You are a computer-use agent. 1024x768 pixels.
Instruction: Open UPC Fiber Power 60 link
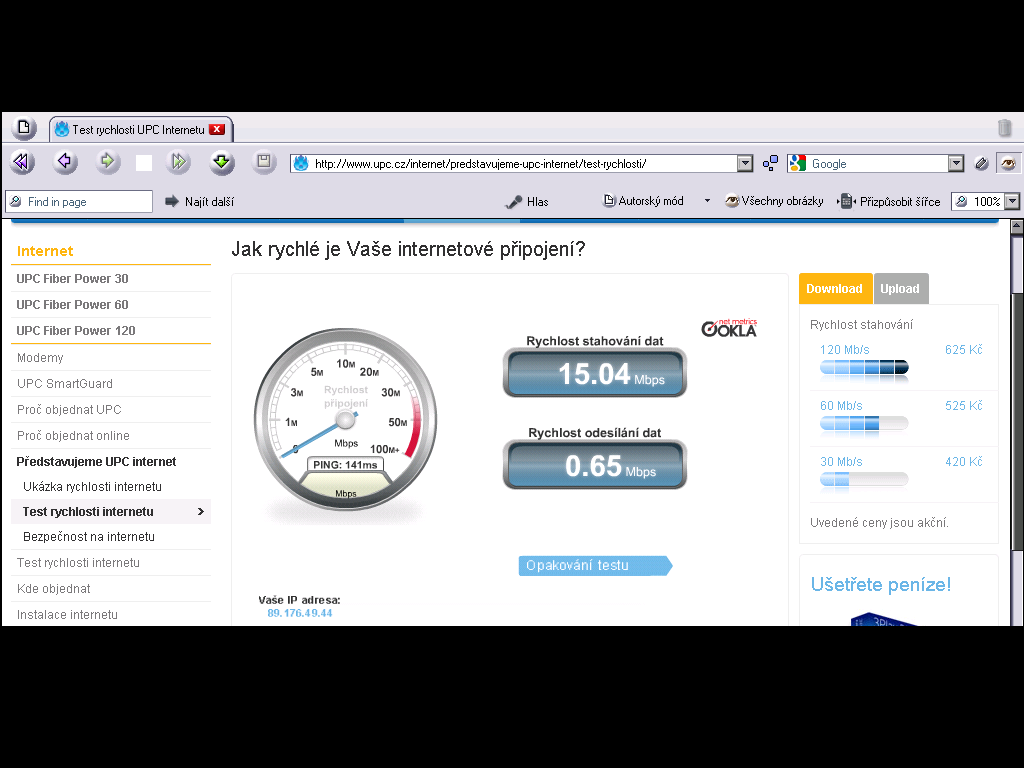72,305
